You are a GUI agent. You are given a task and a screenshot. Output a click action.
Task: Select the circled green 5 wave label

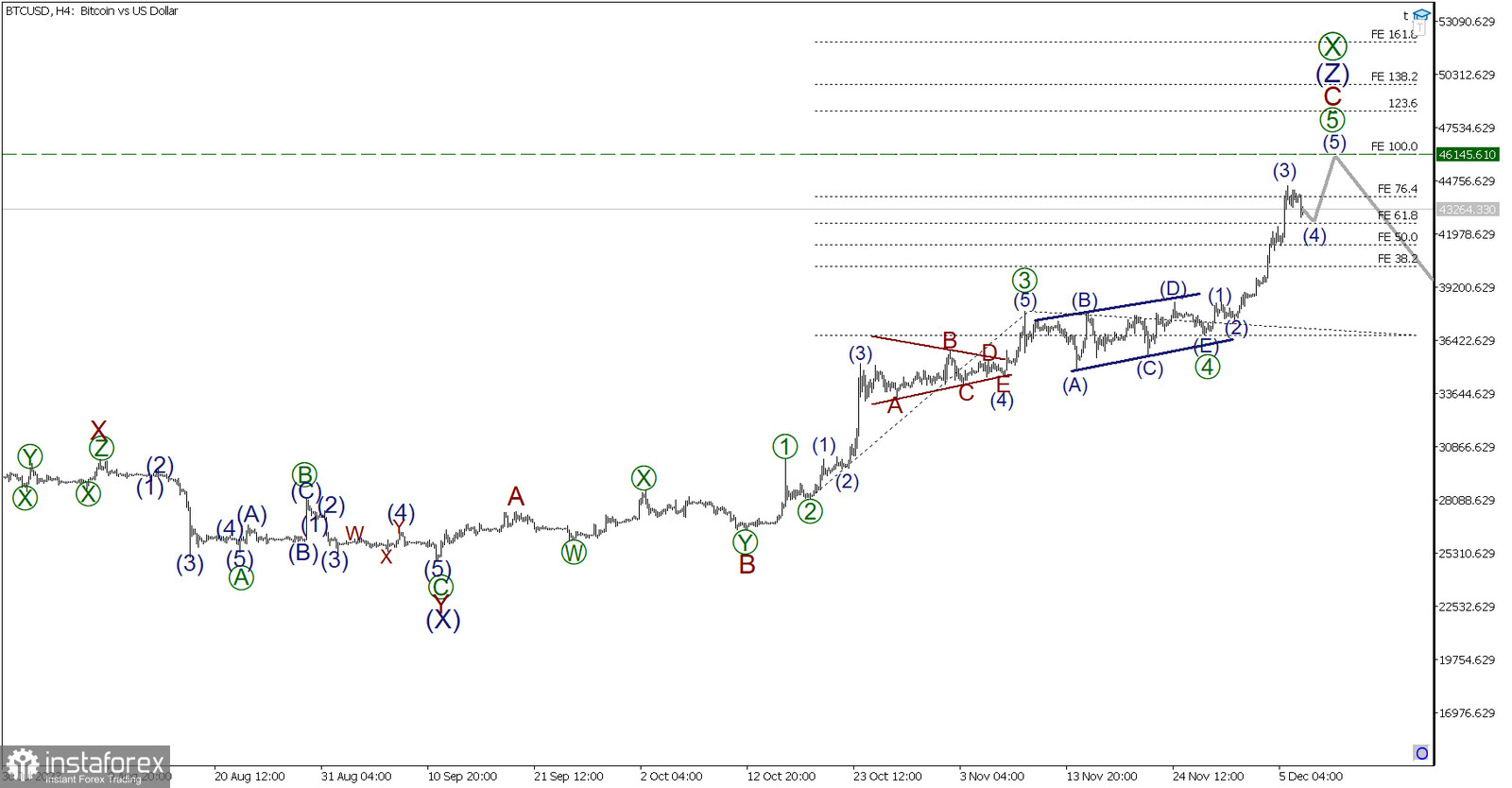click(1332, 119)
